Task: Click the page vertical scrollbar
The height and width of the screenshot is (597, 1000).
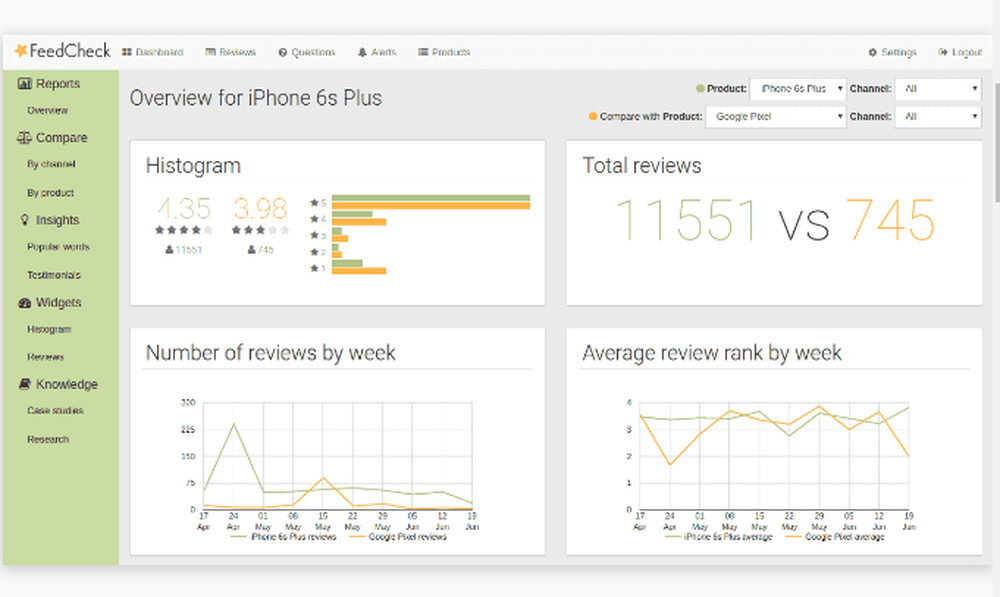Action: (x=997, y=144)
